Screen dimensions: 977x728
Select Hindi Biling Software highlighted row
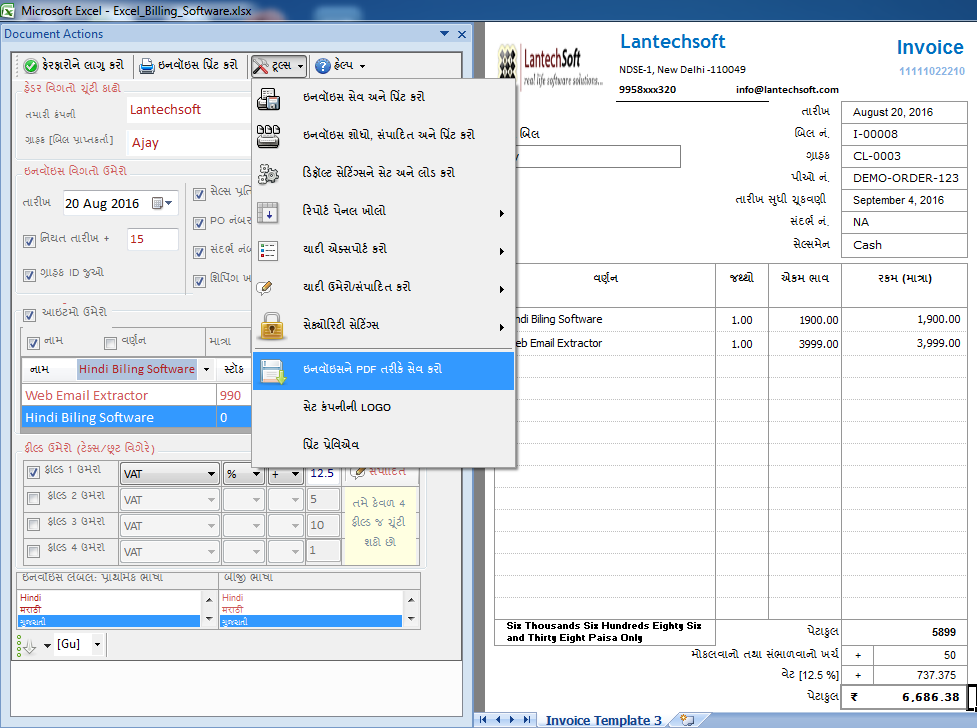[x=136, y=418]
